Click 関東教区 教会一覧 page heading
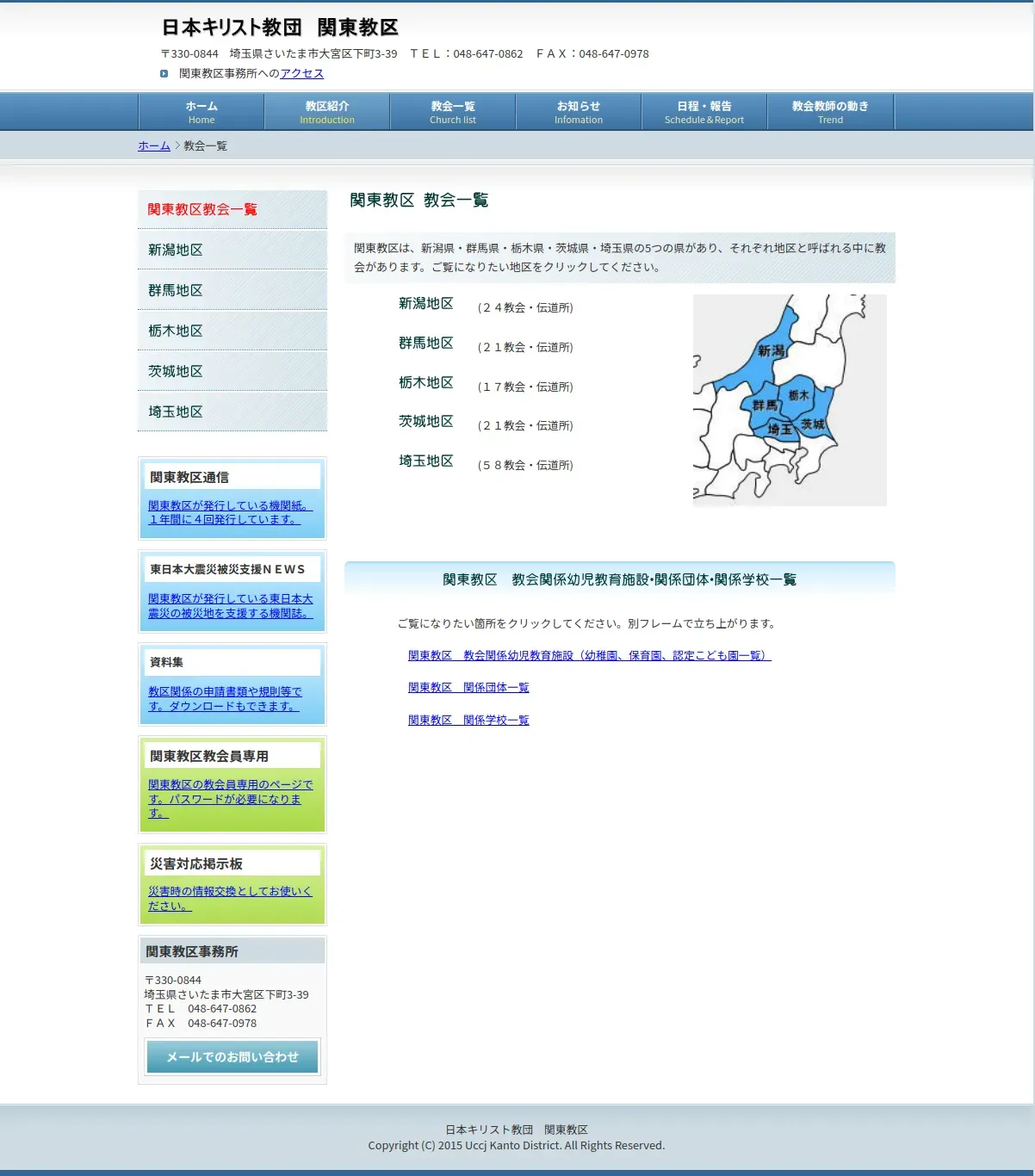 click(x=419, y=201)
